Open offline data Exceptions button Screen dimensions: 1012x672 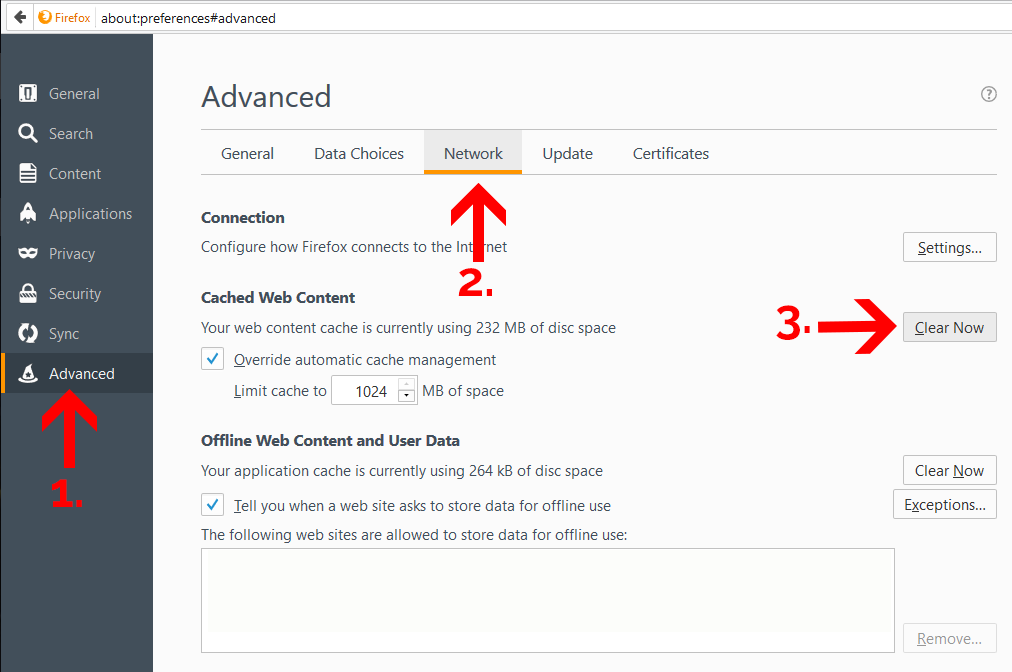click(945, 504)
